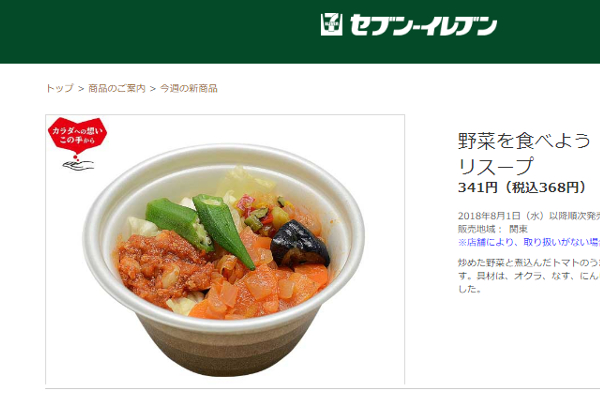Click the product title 野菜を食べよう

click(x=525, y=140)
